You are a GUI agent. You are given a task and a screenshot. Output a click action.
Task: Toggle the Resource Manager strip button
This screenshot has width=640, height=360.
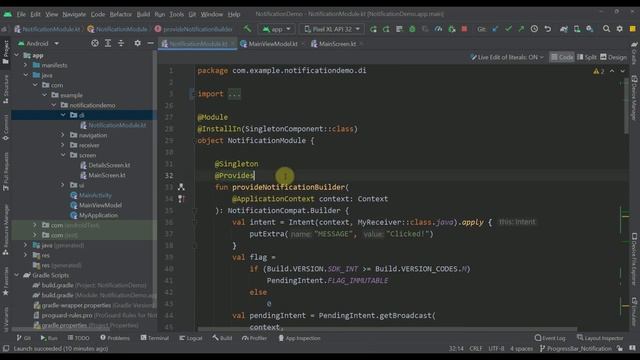click(x=5, y=230)
